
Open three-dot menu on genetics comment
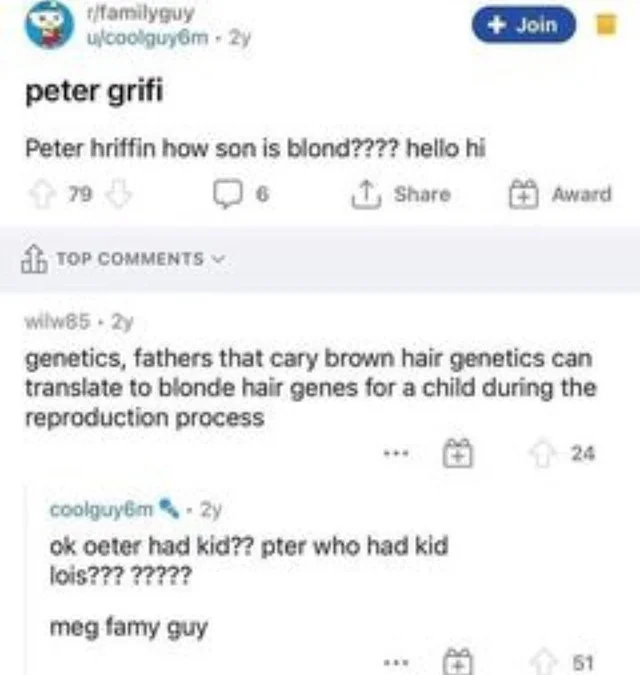point(396,453)
